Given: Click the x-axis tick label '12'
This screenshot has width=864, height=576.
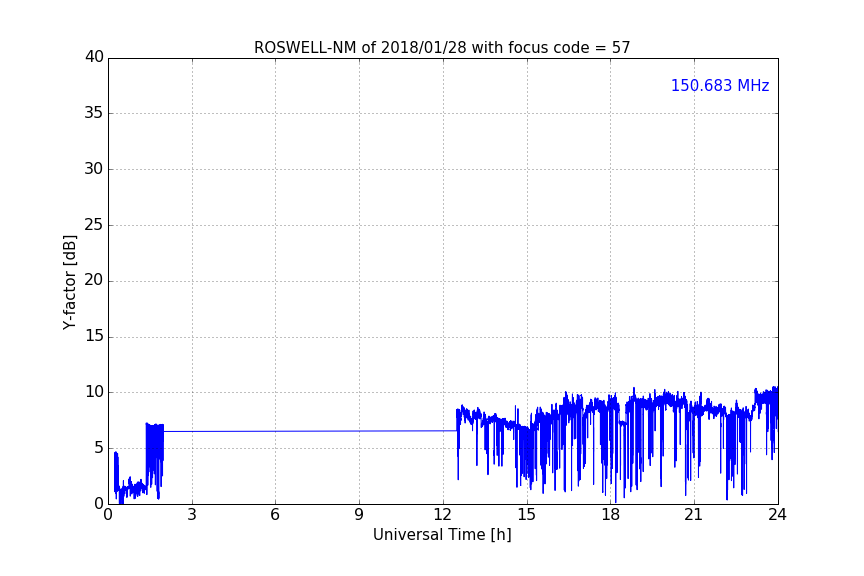Looking at the screenshot, I should [x=442, y=515].
